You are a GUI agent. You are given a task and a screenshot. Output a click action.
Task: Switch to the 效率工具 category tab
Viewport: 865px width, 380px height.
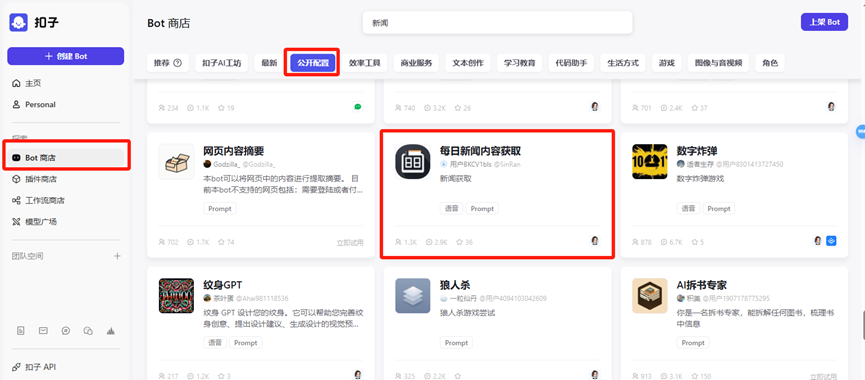(365, 63)
